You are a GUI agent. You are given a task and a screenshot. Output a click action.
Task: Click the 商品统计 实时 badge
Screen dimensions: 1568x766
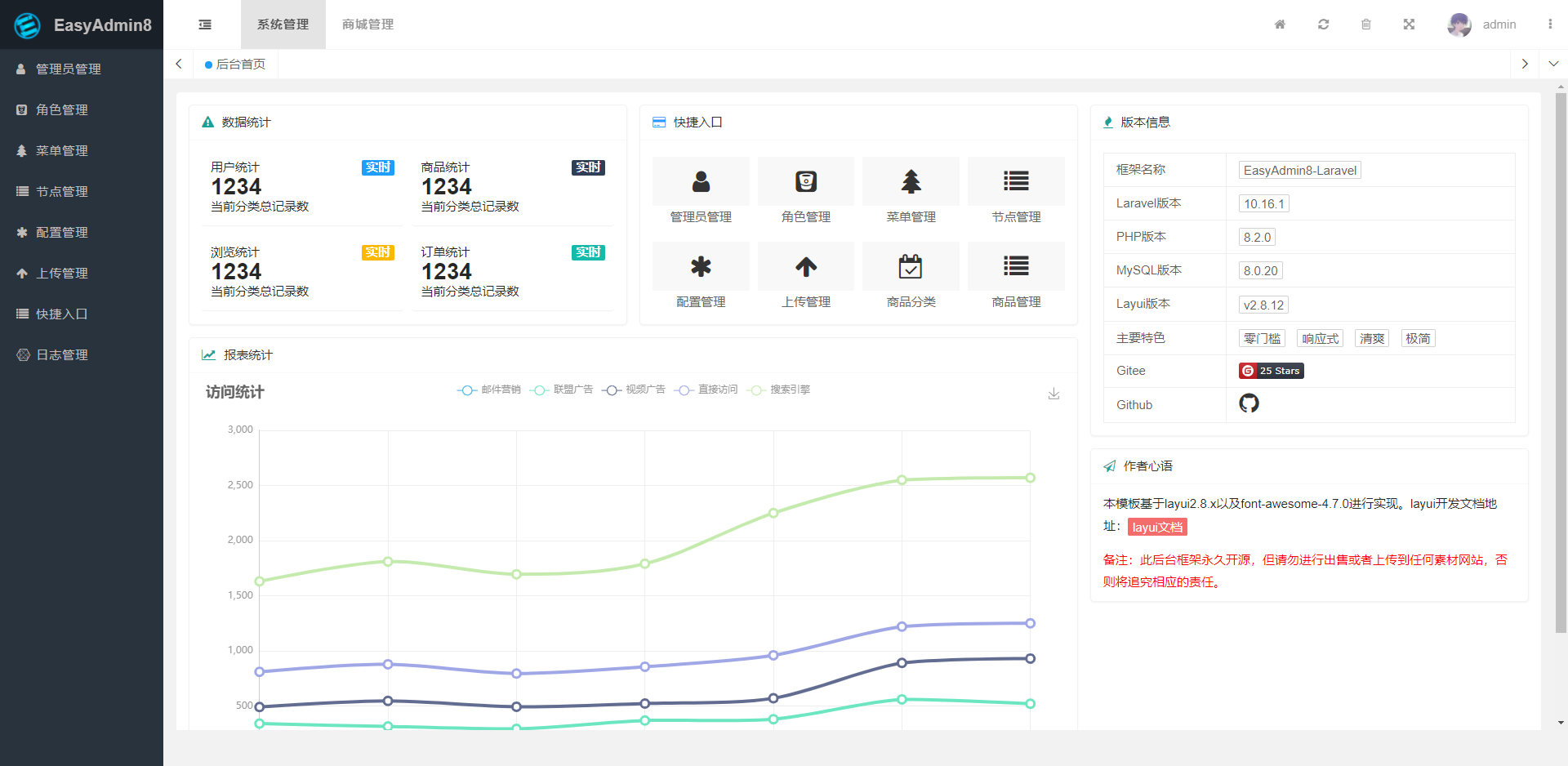click(588, 167)
